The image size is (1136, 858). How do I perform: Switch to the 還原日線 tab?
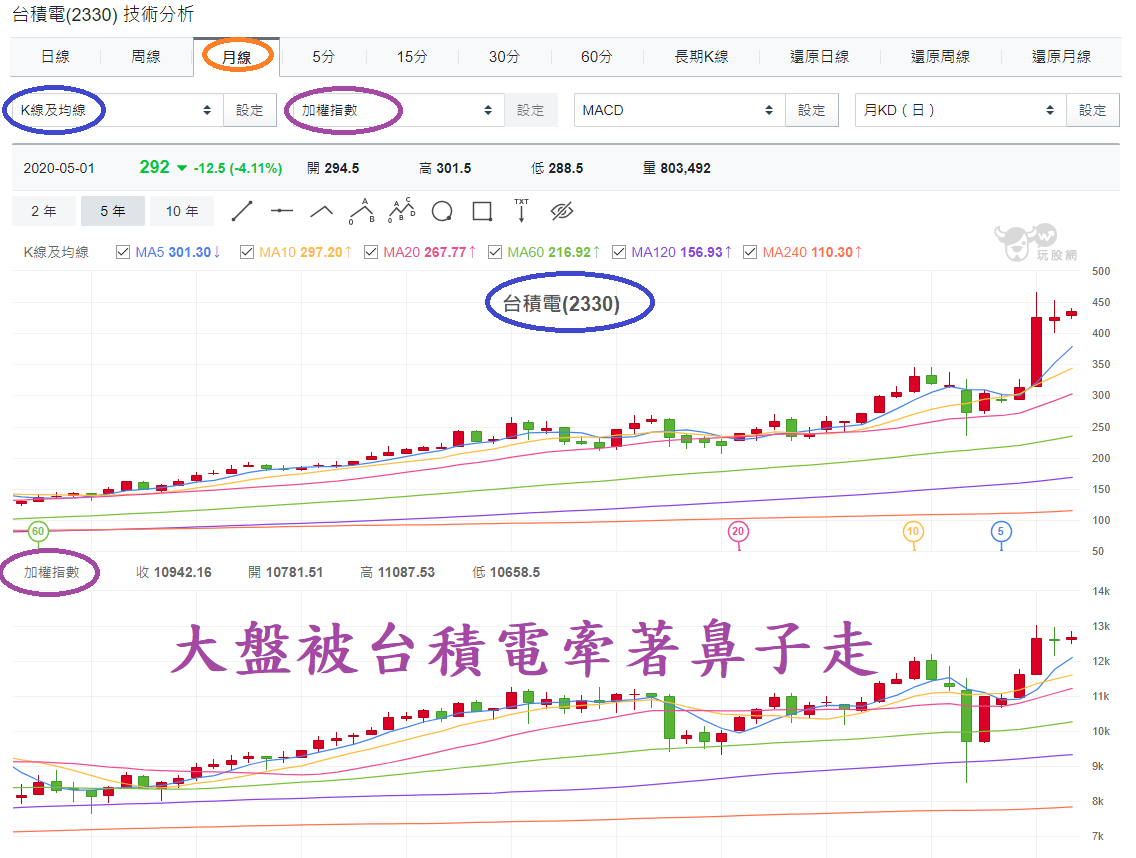coord(819,57)
